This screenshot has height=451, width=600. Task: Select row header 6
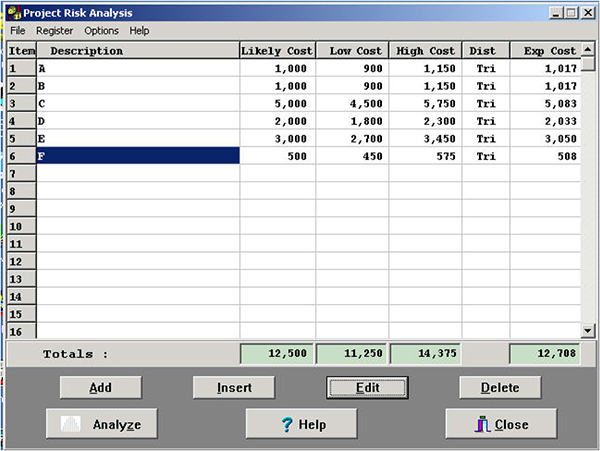pos(22,156)
